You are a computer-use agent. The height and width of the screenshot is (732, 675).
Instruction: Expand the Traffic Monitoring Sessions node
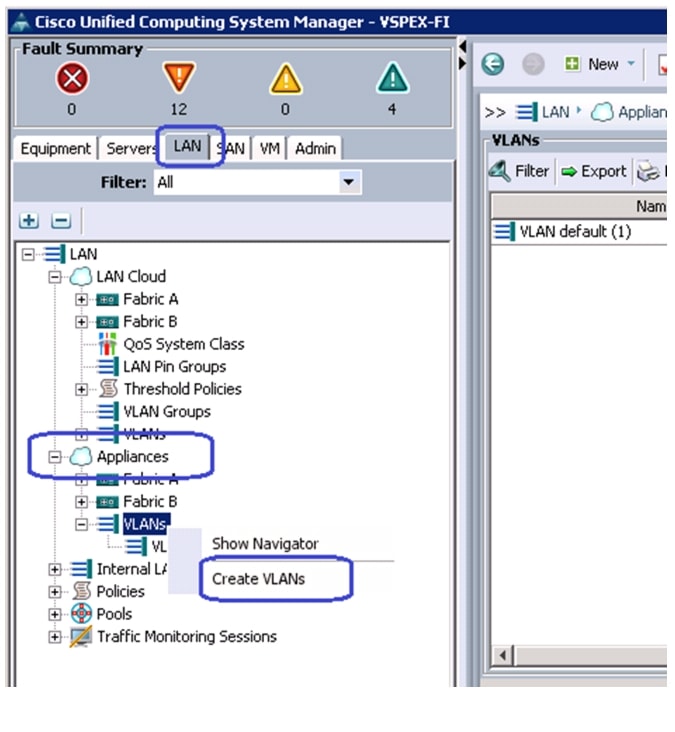55,636
